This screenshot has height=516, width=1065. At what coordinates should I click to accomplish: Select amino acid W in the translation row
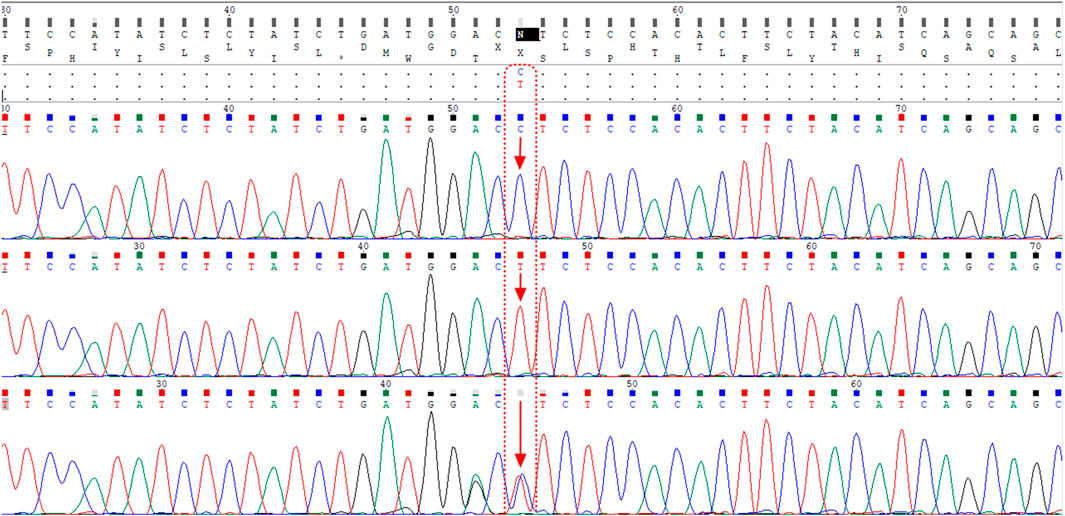pyautogui.click(x=408, y=58)
